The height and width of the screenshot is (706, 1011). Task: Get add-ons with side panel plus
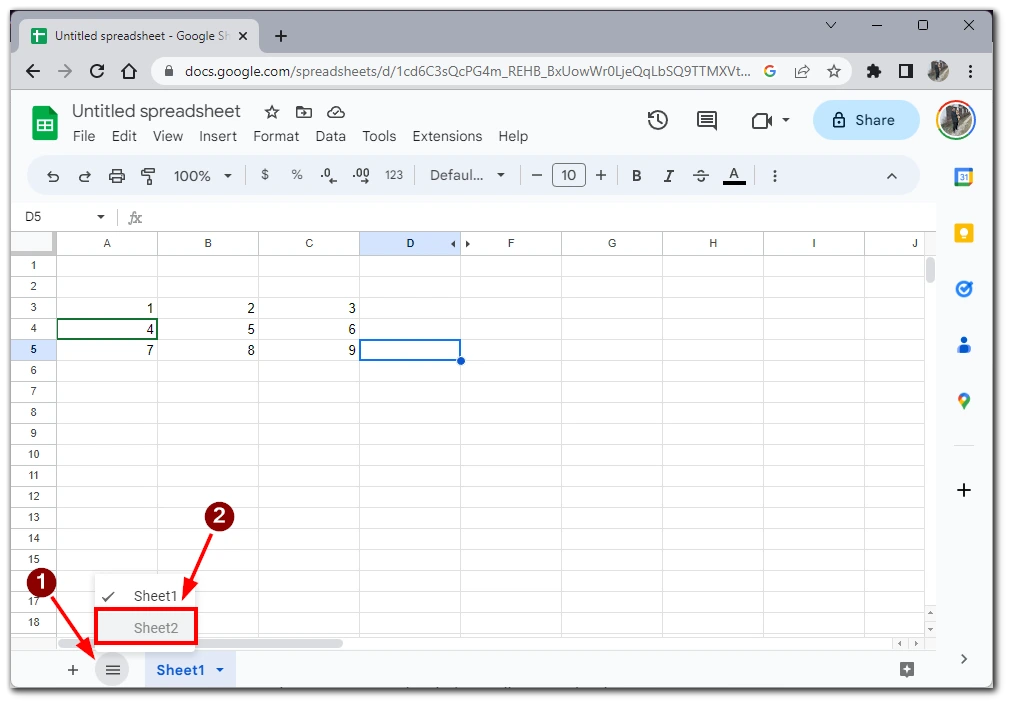click(x=963, y=490)
